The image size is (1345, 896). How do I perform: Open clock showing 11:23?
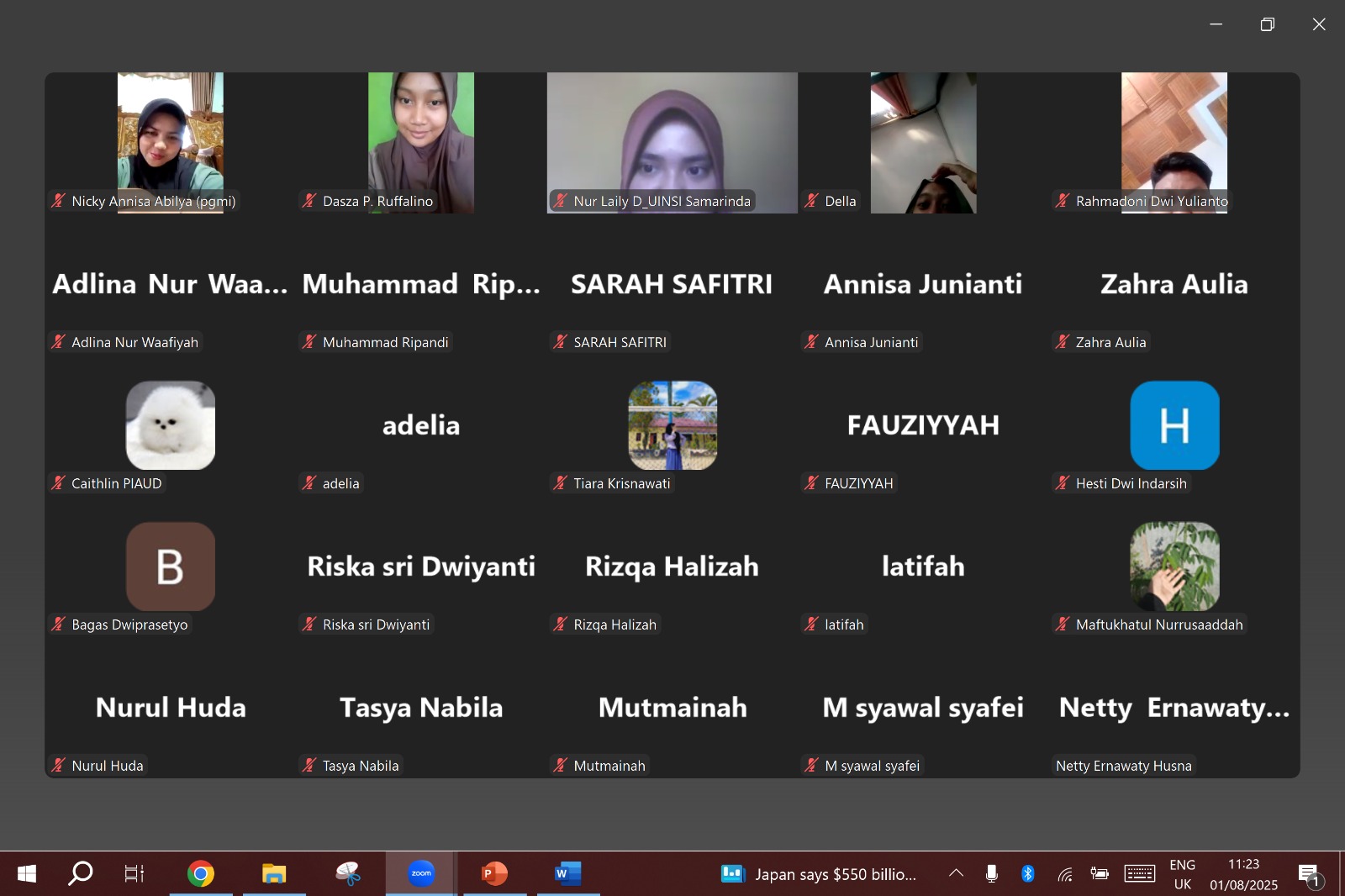pyautogui.click(x=1243, y=874)
